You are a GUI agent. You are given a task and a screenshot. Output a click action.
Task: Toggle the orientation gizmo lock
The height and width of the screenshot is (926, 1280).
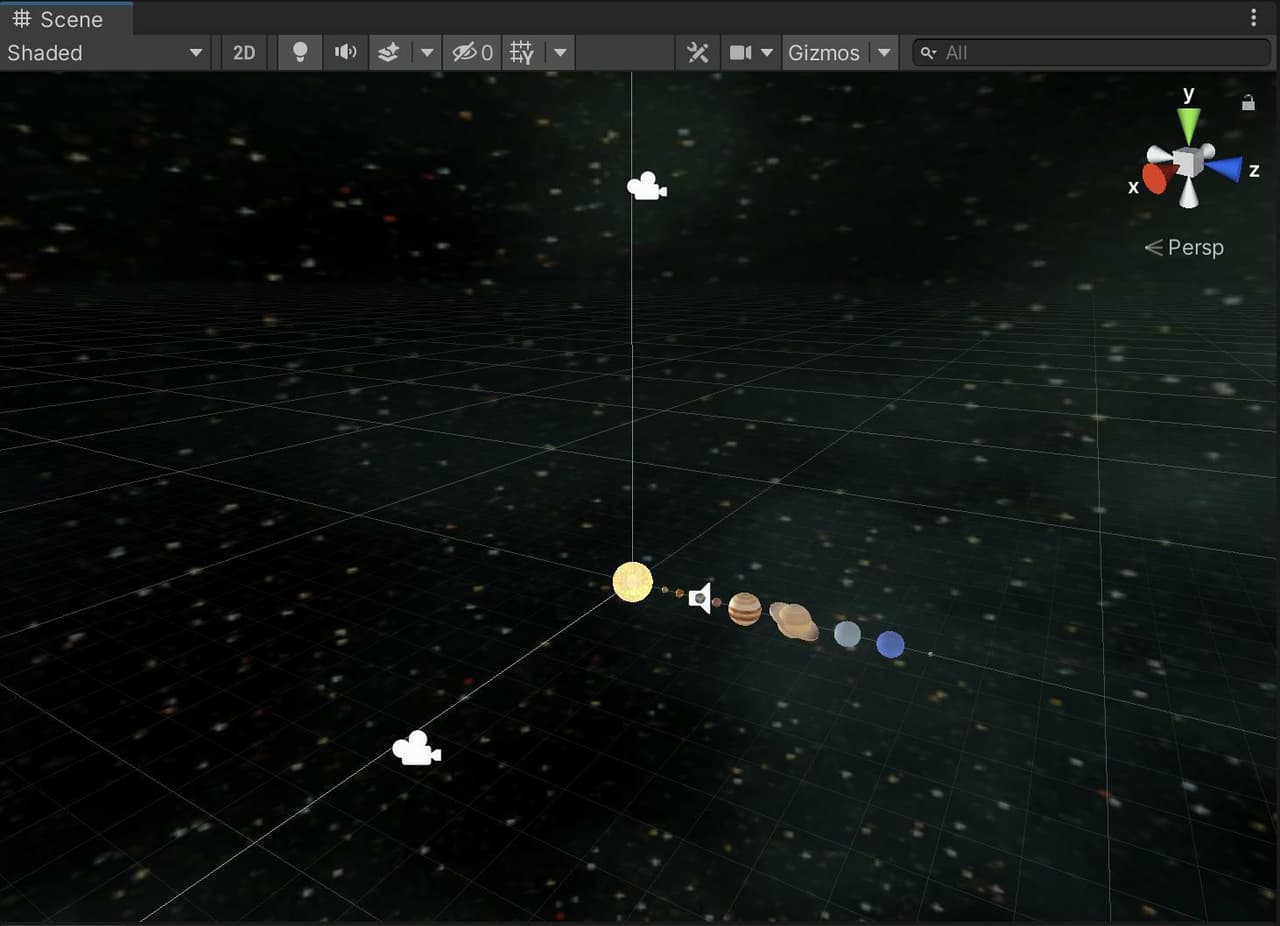[1248, 102]
